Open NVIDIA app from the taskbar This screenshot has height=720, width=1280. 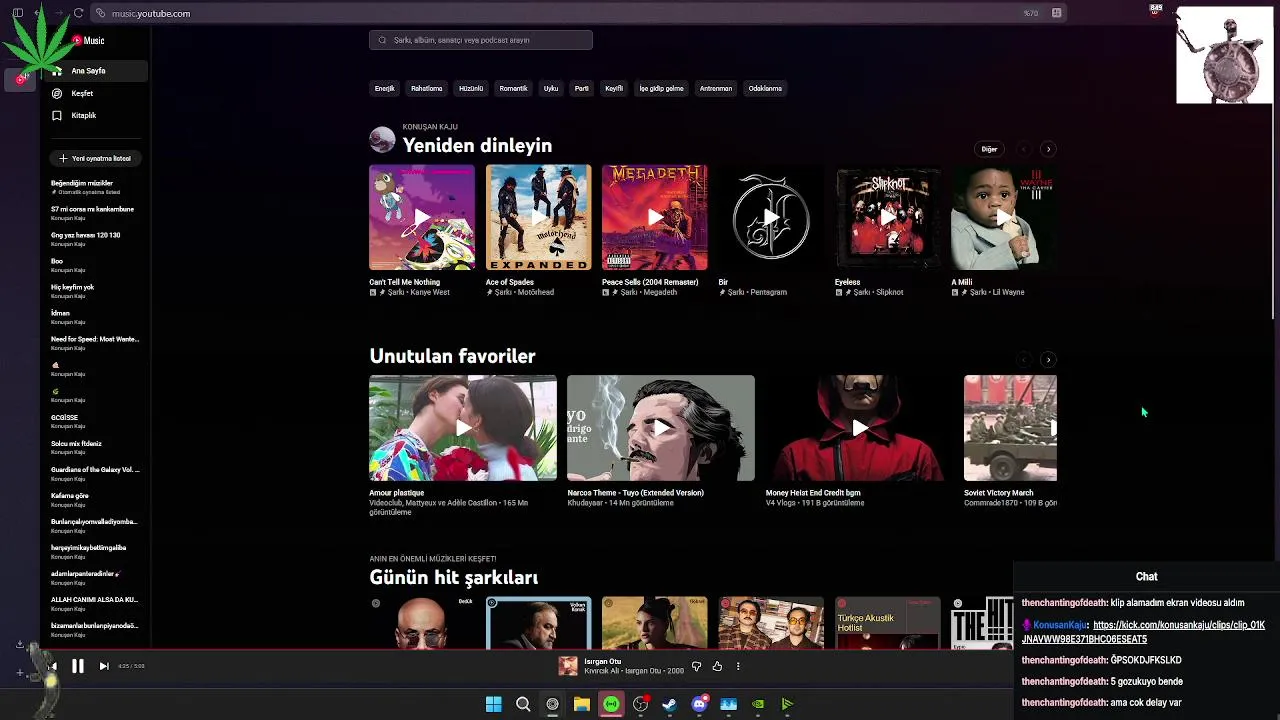(758, 704)
